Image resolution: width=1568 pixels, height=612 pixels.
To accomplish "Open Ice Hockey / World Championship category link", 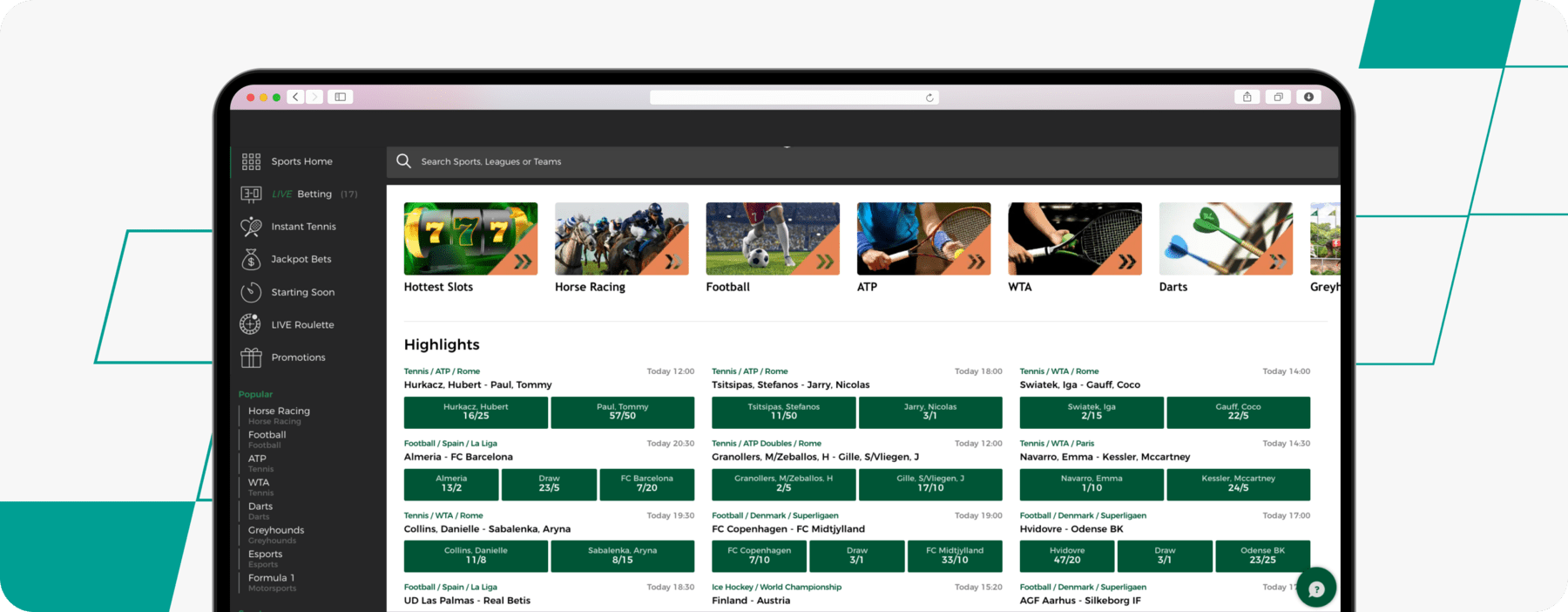I will tap(777, 587).
